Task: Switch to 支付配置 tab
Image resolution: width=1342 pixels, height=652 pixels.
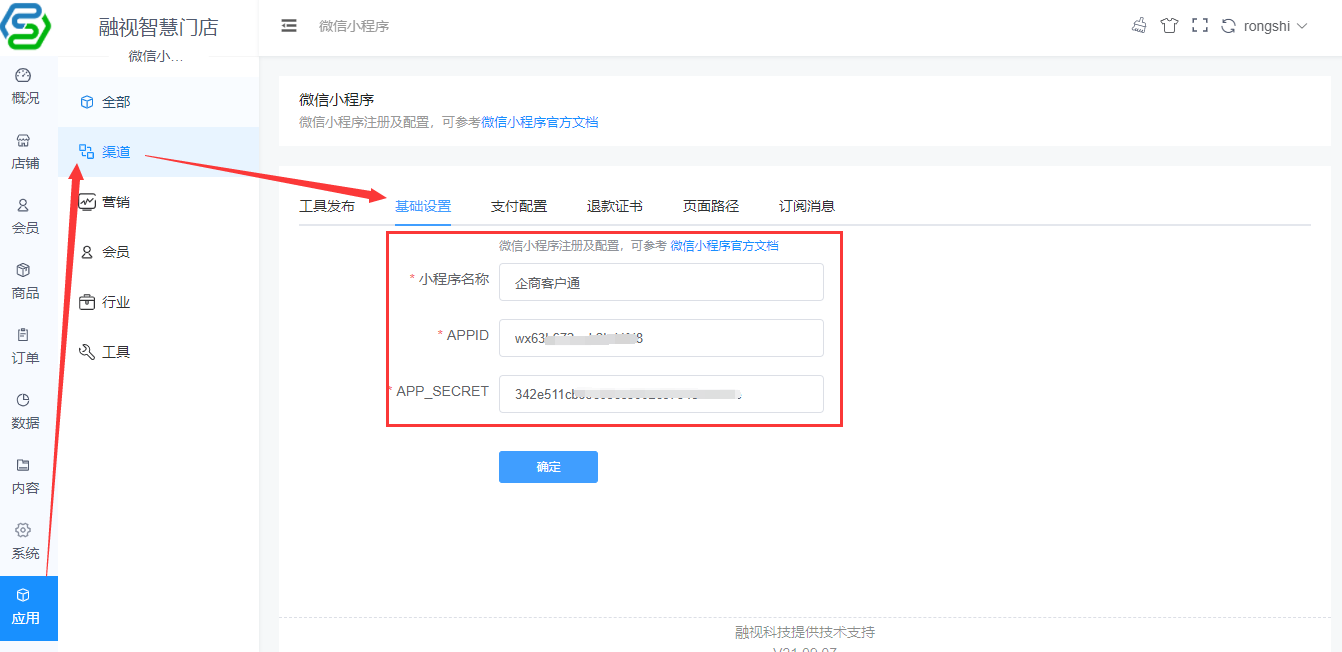Action: [x=519, y=206]
